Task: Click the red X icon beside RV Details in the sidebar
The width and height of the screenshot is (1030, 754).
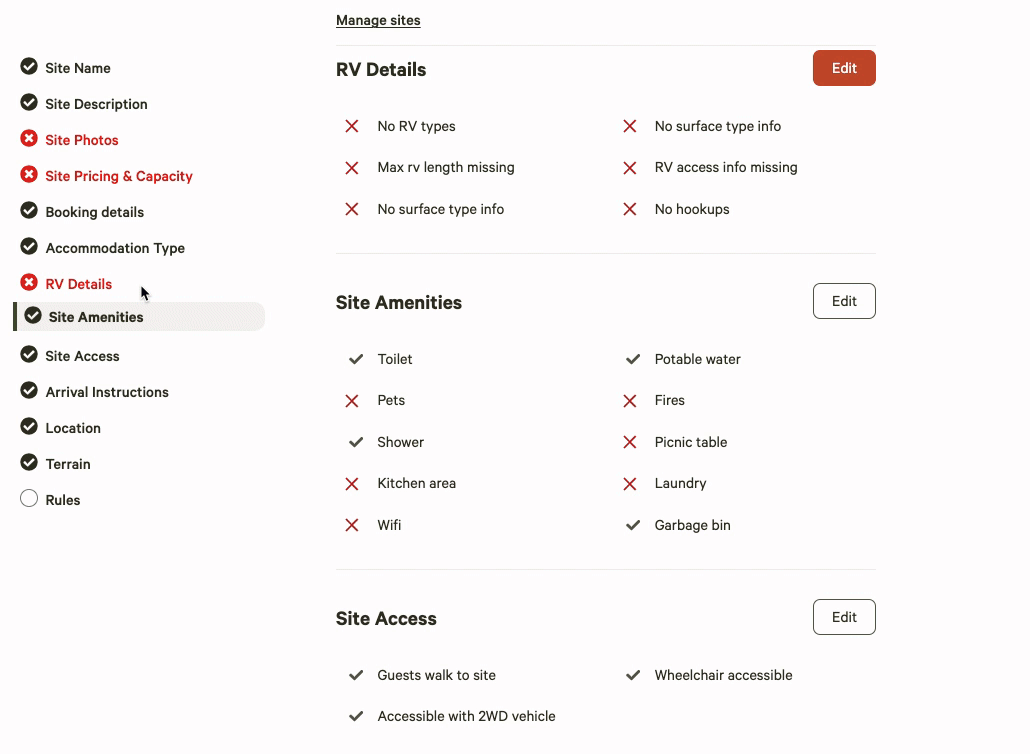Action: [29, 282]
